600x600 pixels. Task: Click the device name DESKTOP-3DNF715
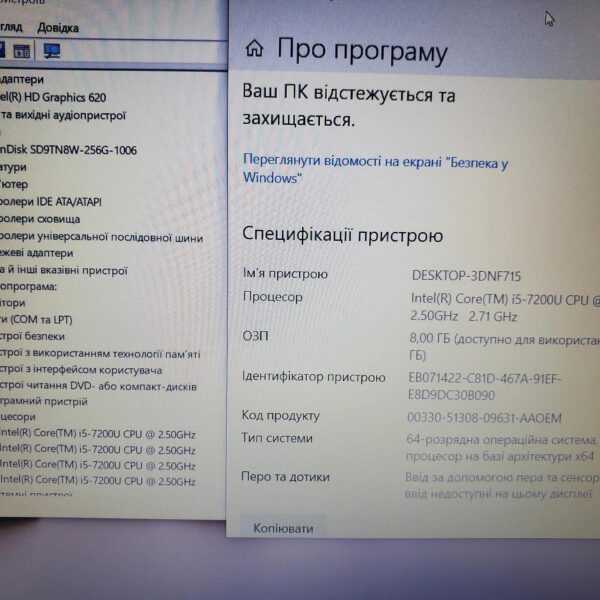pos(466,276)
